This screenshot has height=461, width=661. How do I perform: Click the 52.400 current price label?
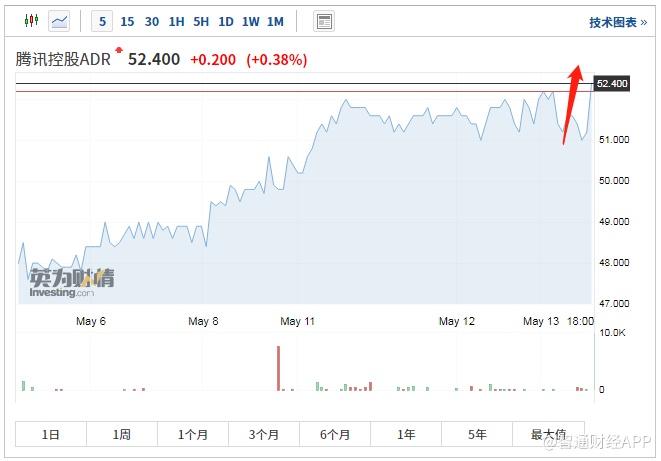[x=612, y=83]
